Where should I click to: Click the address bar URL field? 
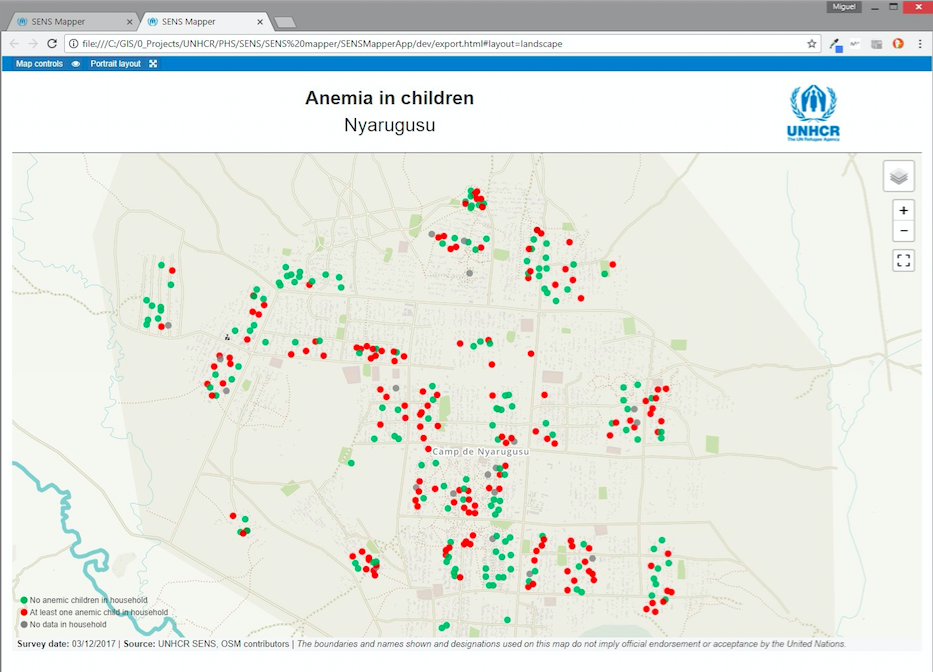440,44
